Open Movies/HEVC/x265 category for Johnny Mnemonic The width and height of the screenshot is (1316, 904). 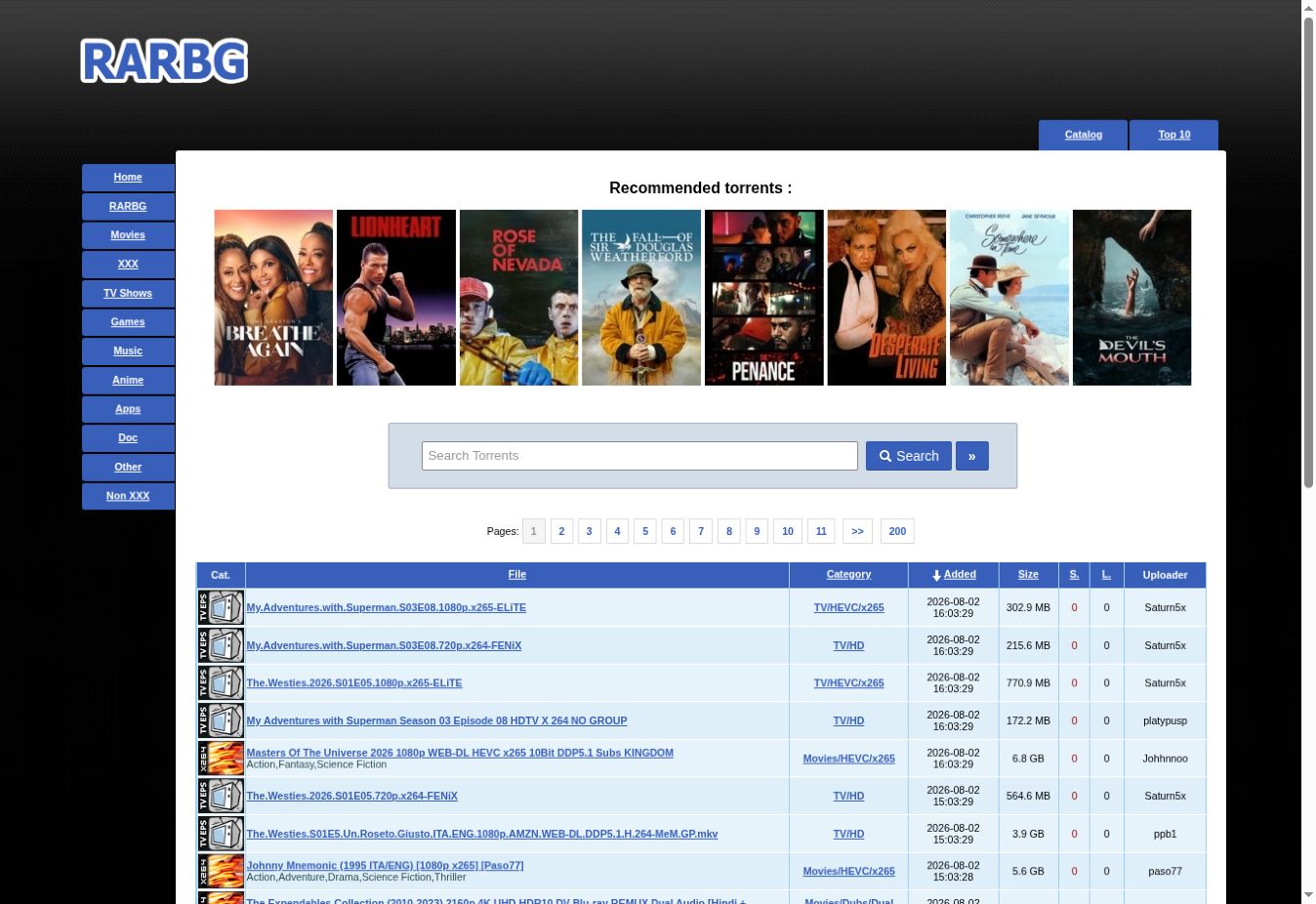coord(848,872)
